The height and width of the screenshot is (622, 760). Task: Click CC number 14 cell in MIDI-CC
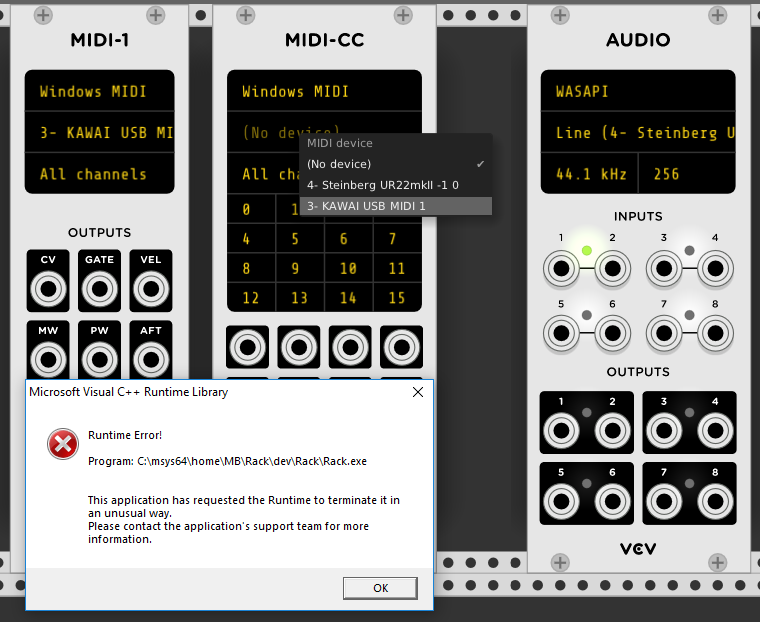pyautogui.click(x=348, y=297)
